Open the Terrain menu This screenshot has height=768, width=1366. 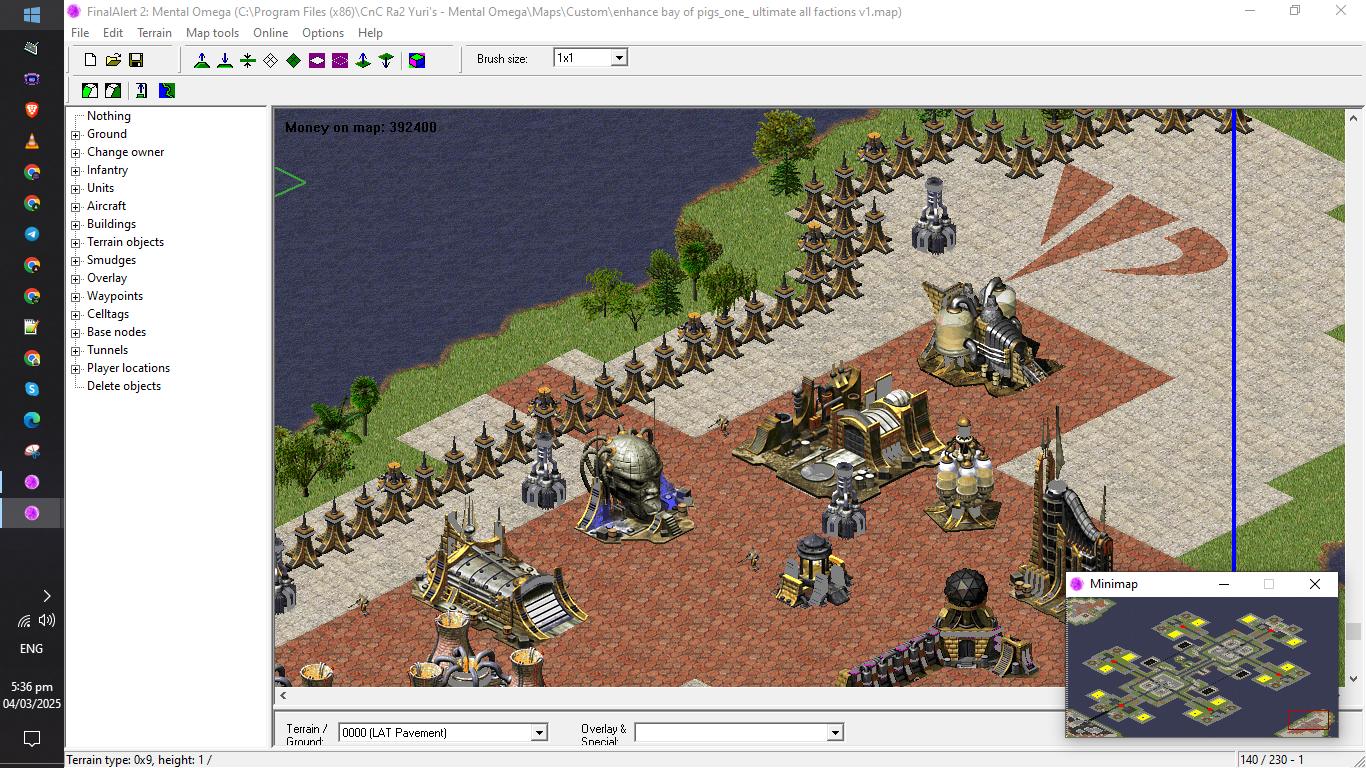[x=154, y=33]
